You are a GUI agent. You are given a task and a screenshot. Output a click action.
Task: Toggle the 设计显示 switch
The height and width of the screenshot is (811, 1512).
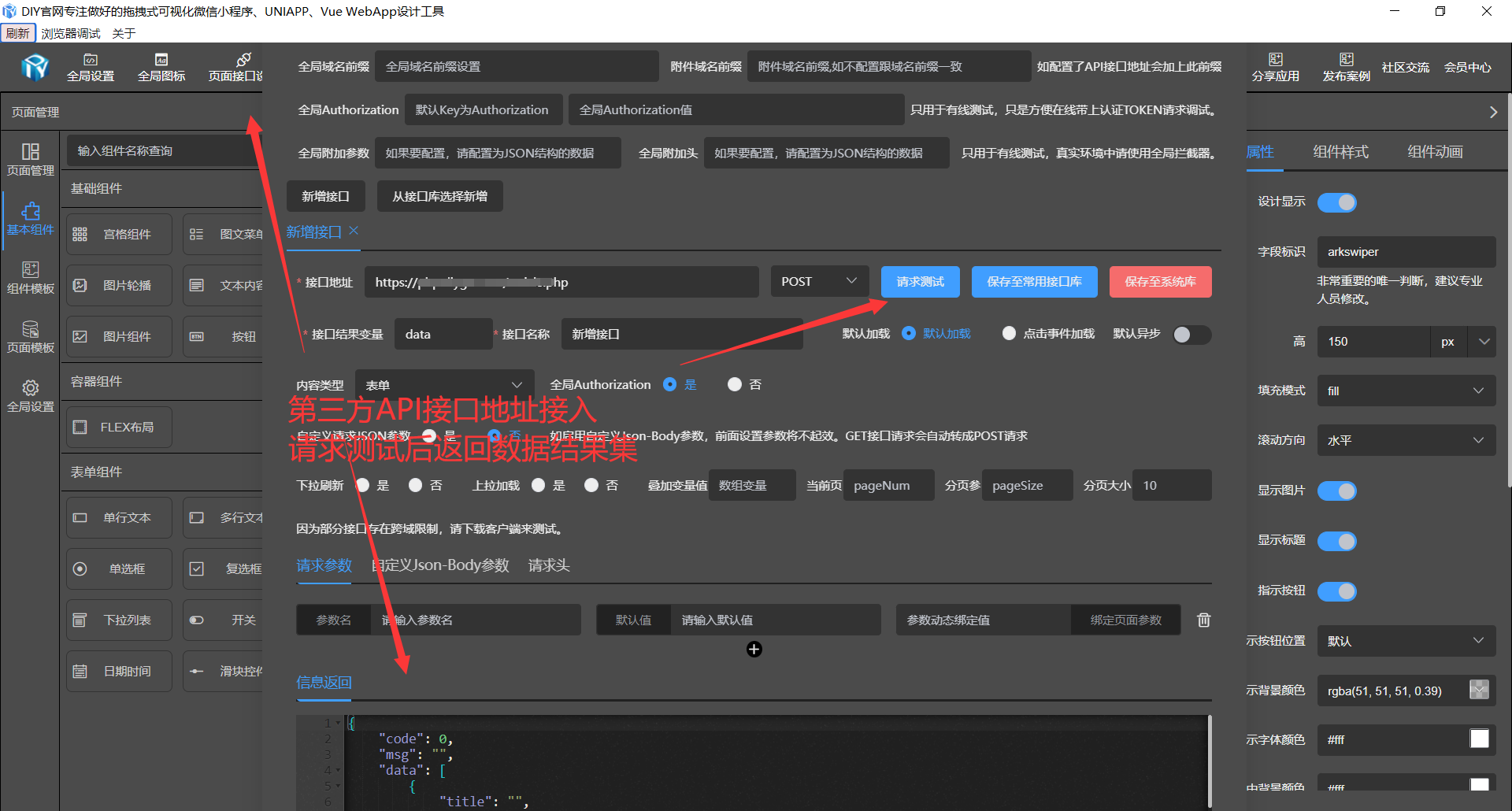click(x=1337, y=202)
